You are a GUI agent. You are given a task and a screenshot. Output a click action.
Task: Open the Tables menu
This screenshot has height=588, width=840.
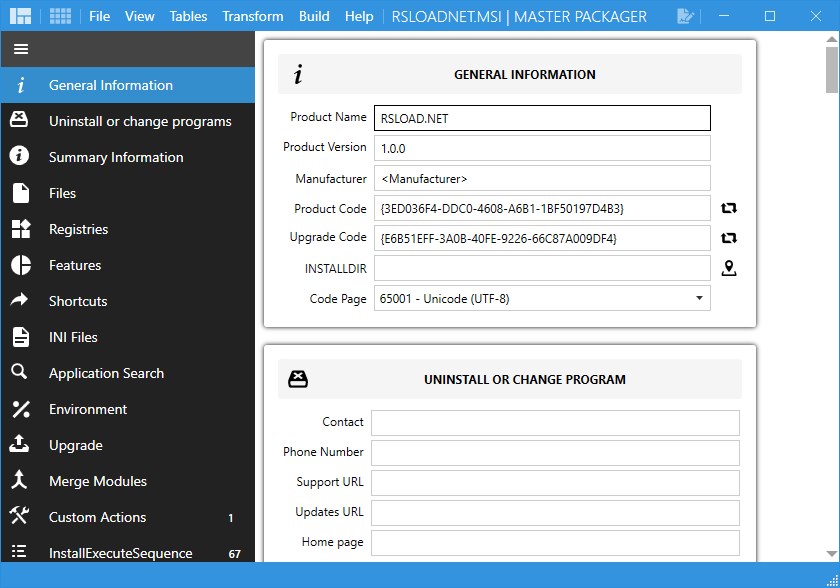tap(189, 17)
